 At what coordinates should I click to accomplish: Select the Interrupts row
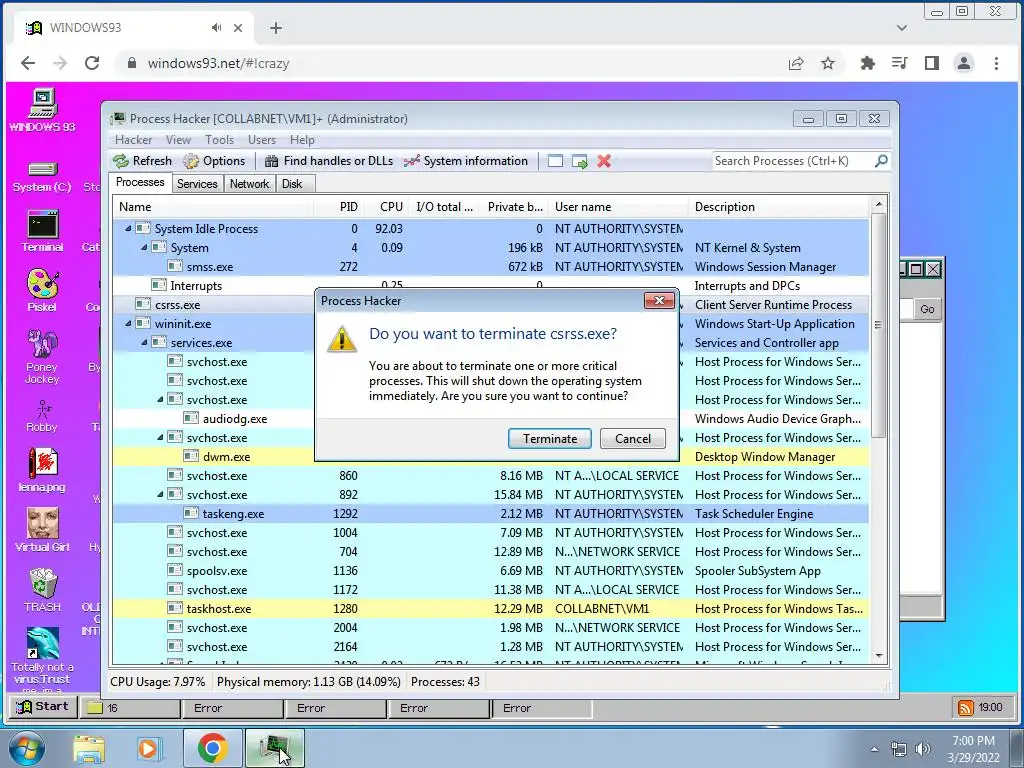[490, 285]
